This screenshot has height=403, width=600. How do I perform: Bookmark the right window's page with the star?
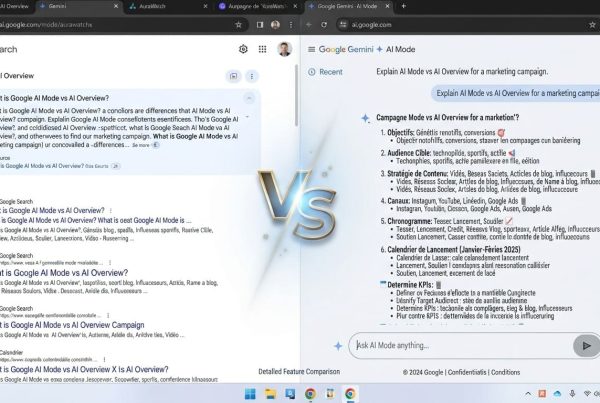[592, 25]
